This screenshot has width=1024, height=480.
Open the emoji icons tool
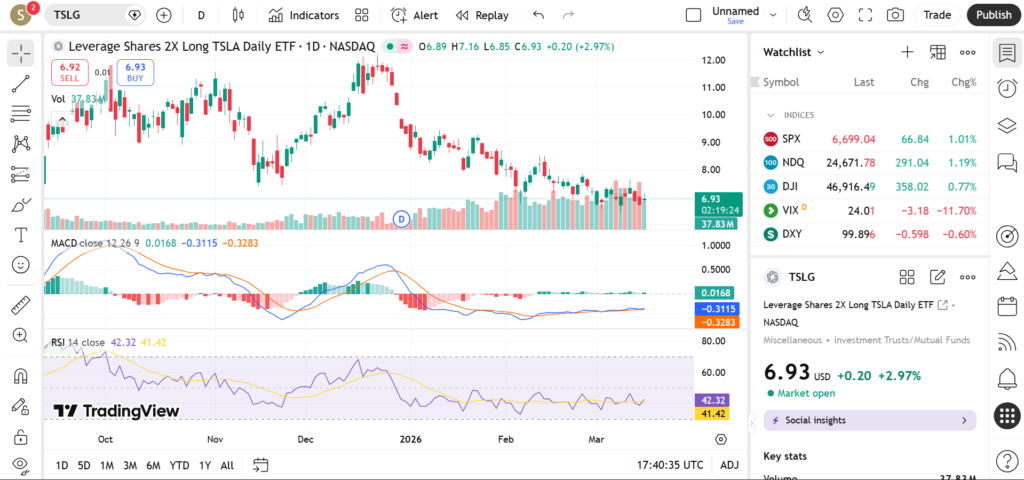(21, 265)
